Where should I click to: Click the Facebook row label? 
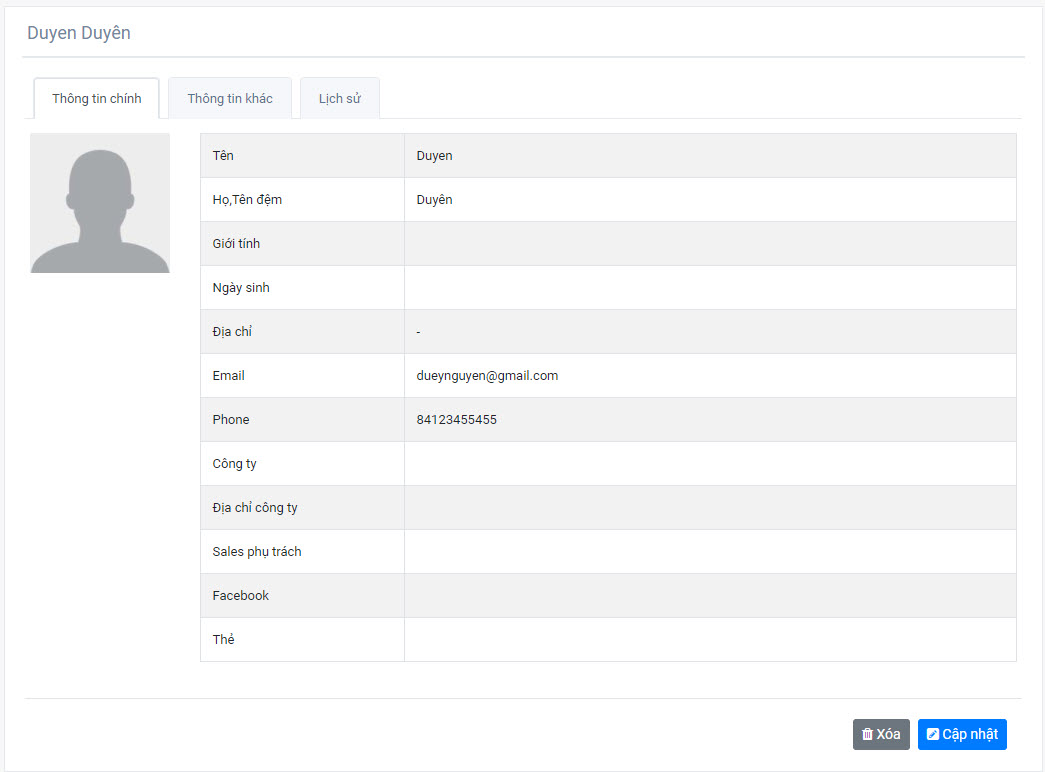(x=241, y=596)
